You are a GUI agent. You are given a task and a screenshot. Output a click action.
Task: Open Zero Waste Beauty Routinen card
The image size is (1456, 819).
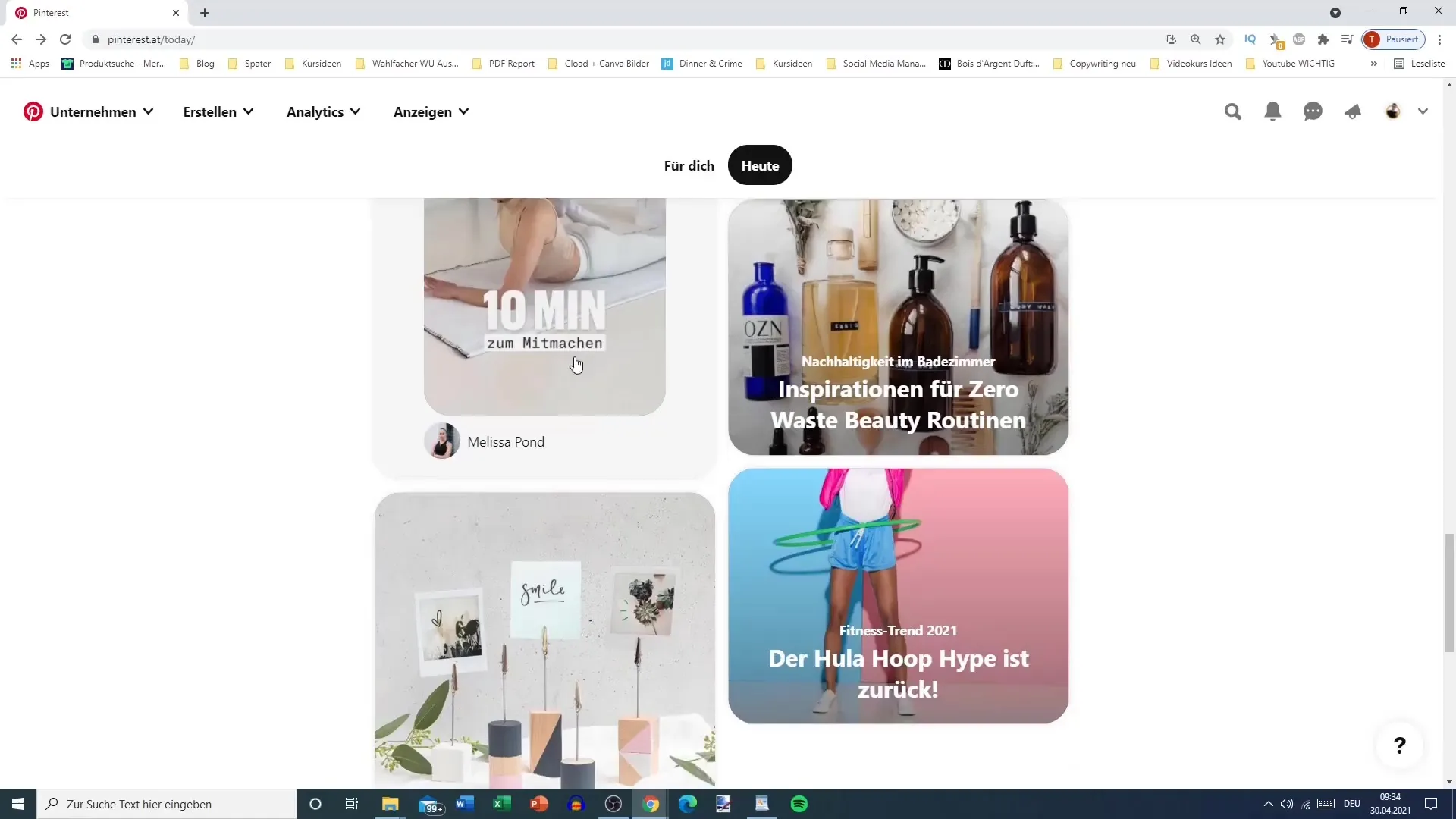click(x=898, y=327)
